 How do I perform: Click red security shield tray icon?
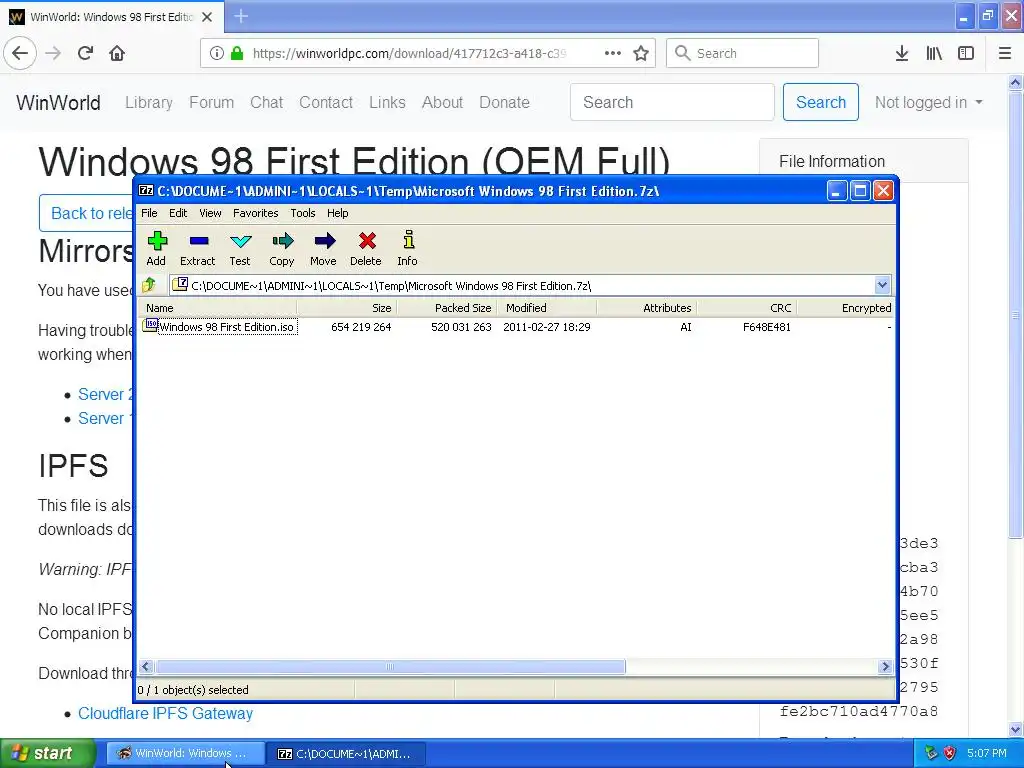point(950,753)
